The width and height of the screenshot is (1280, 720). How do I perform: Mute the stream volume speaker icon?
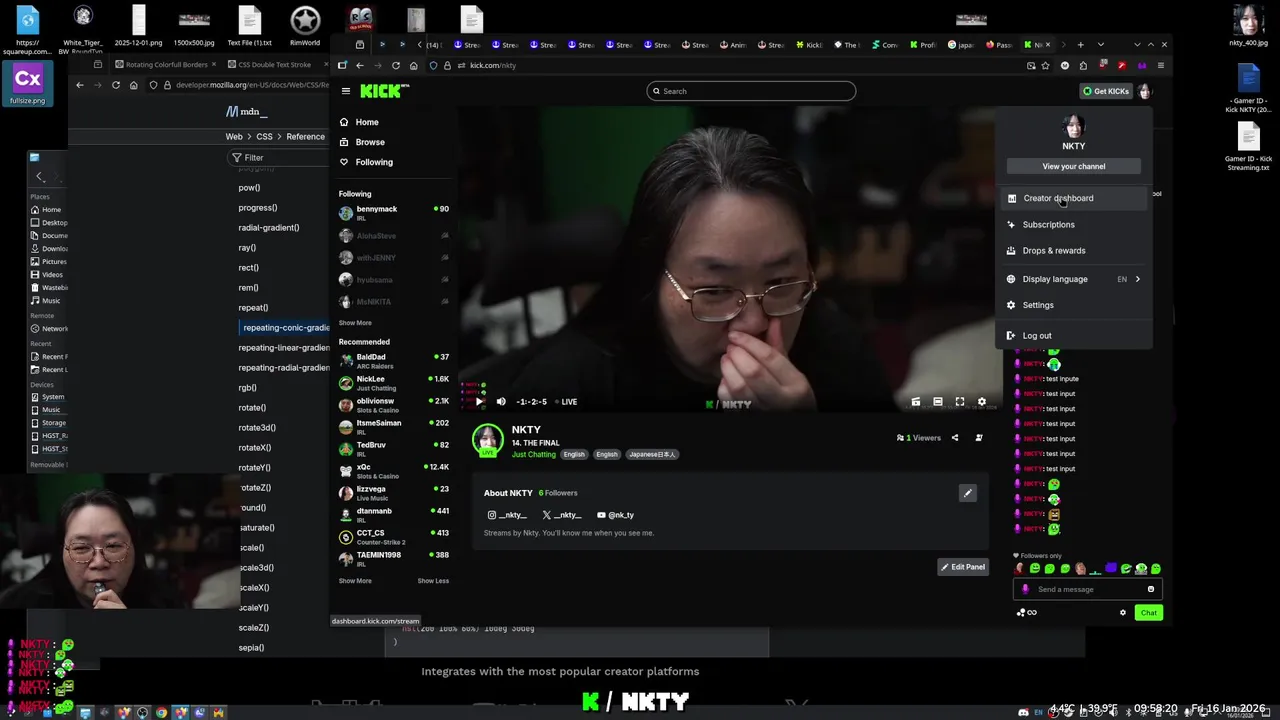point(501,402)
